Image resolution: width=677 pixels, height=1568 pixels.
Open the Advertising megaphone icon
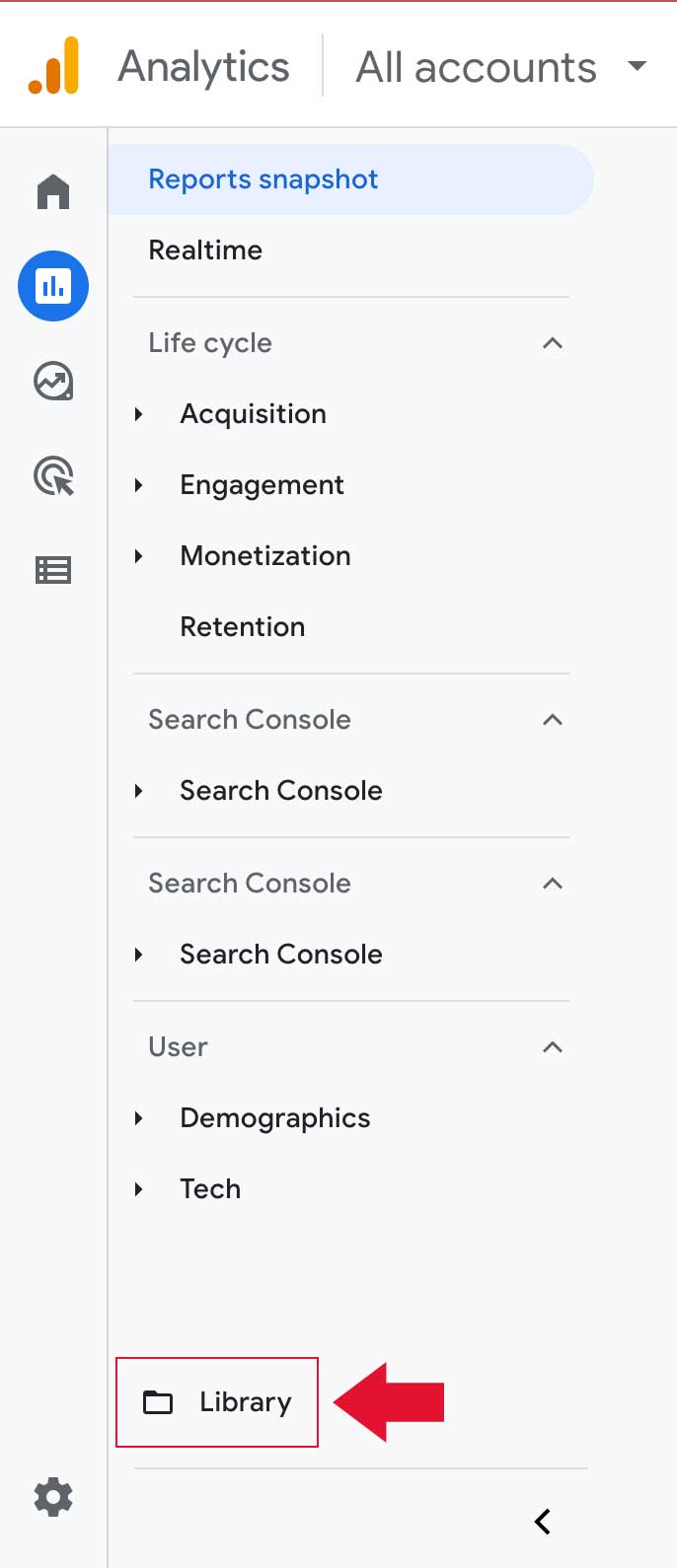pos(52,476)
